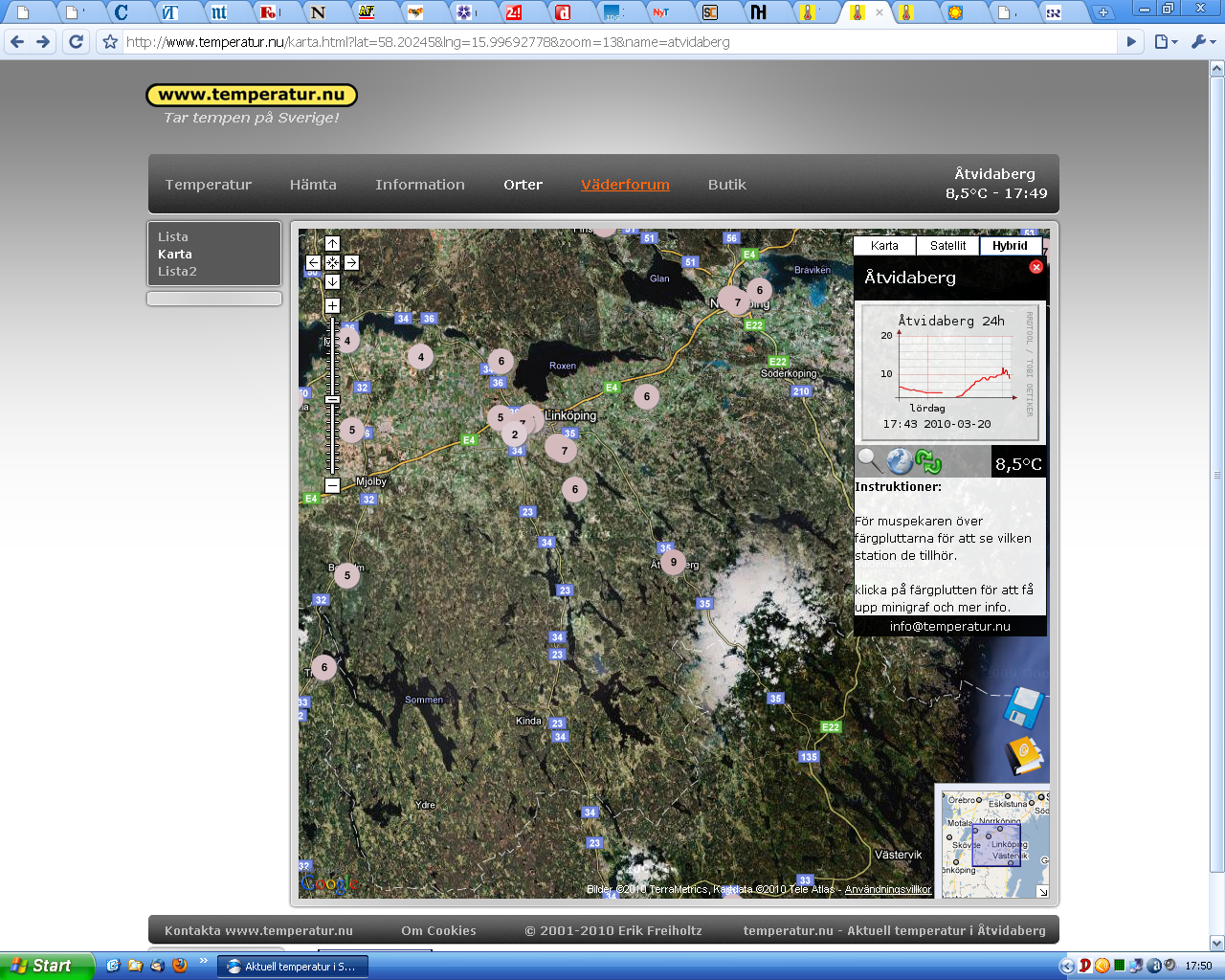
Task: Select Lista in the left sidebar
Action: coord(173,236)
